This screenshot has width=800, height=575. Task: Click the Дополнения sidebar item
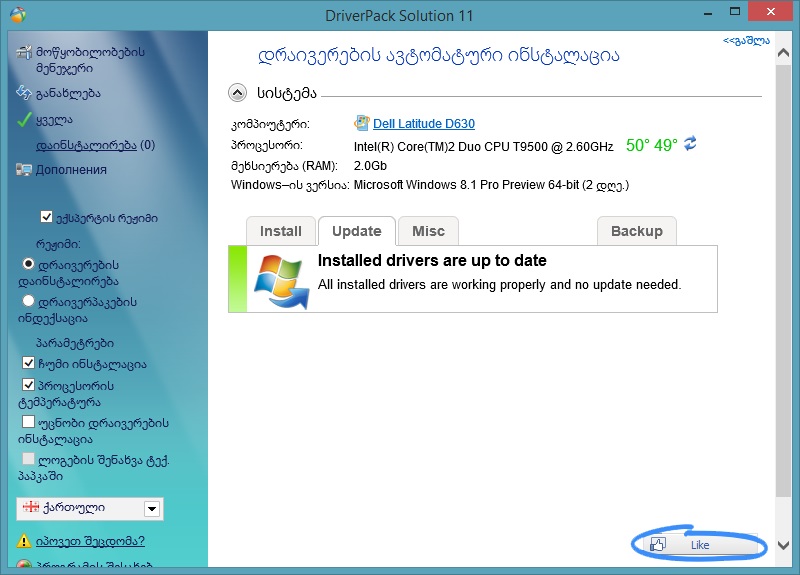pos(71,170)
